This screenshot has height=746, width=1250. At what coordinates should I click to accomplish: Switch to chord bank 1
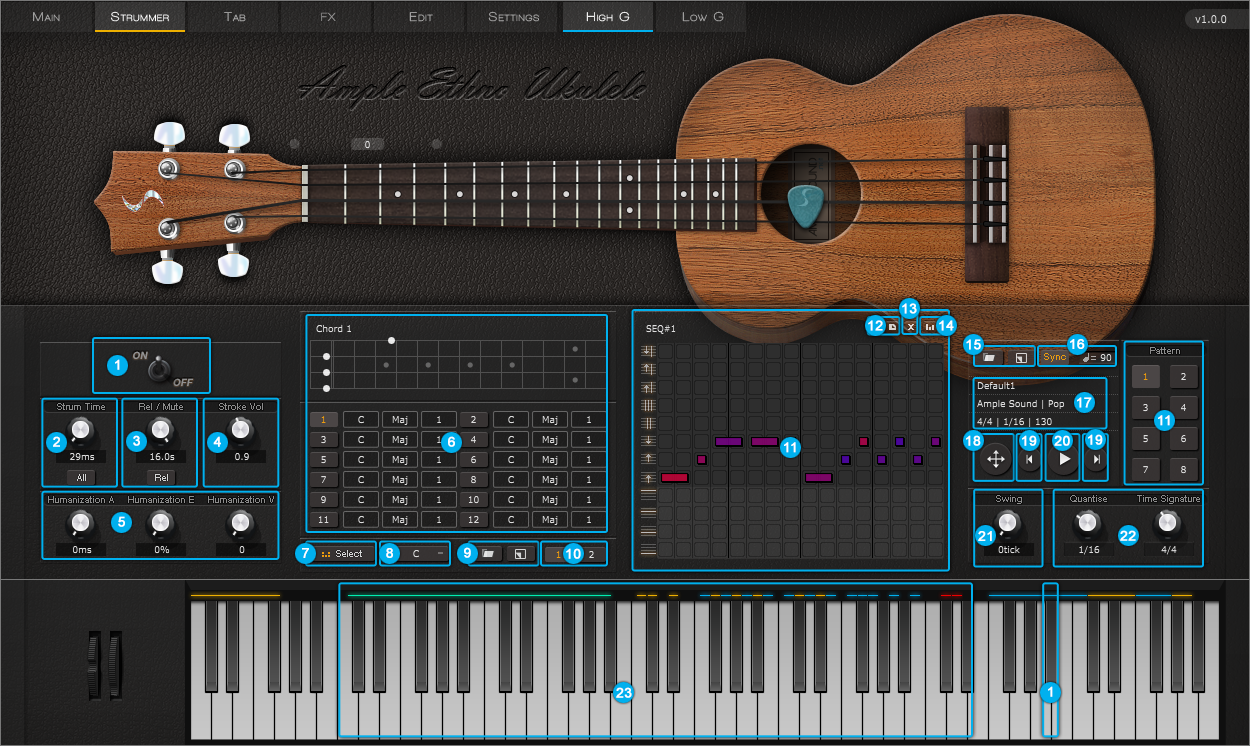558,553
